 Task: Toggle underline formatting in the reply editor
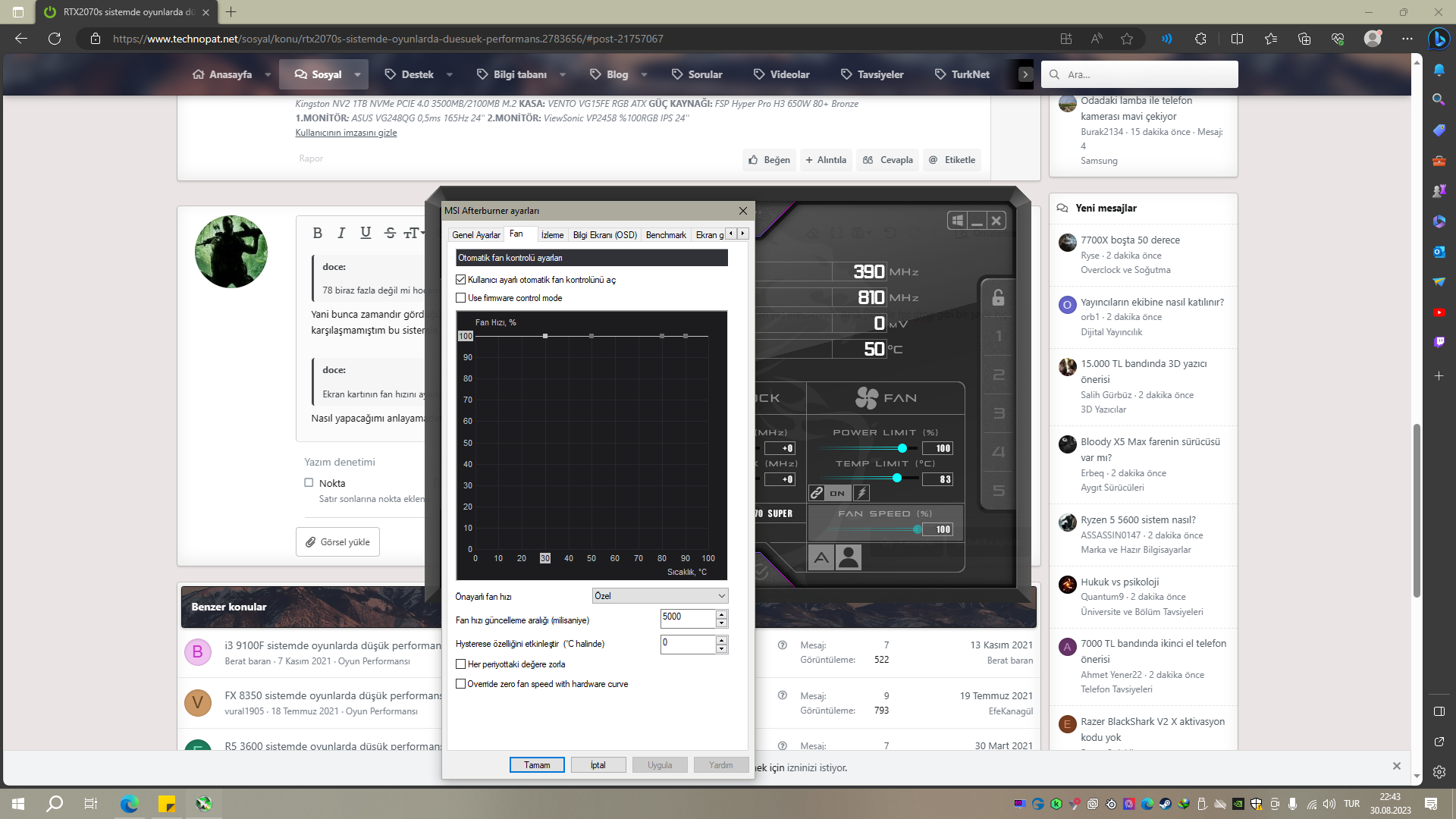366,233
